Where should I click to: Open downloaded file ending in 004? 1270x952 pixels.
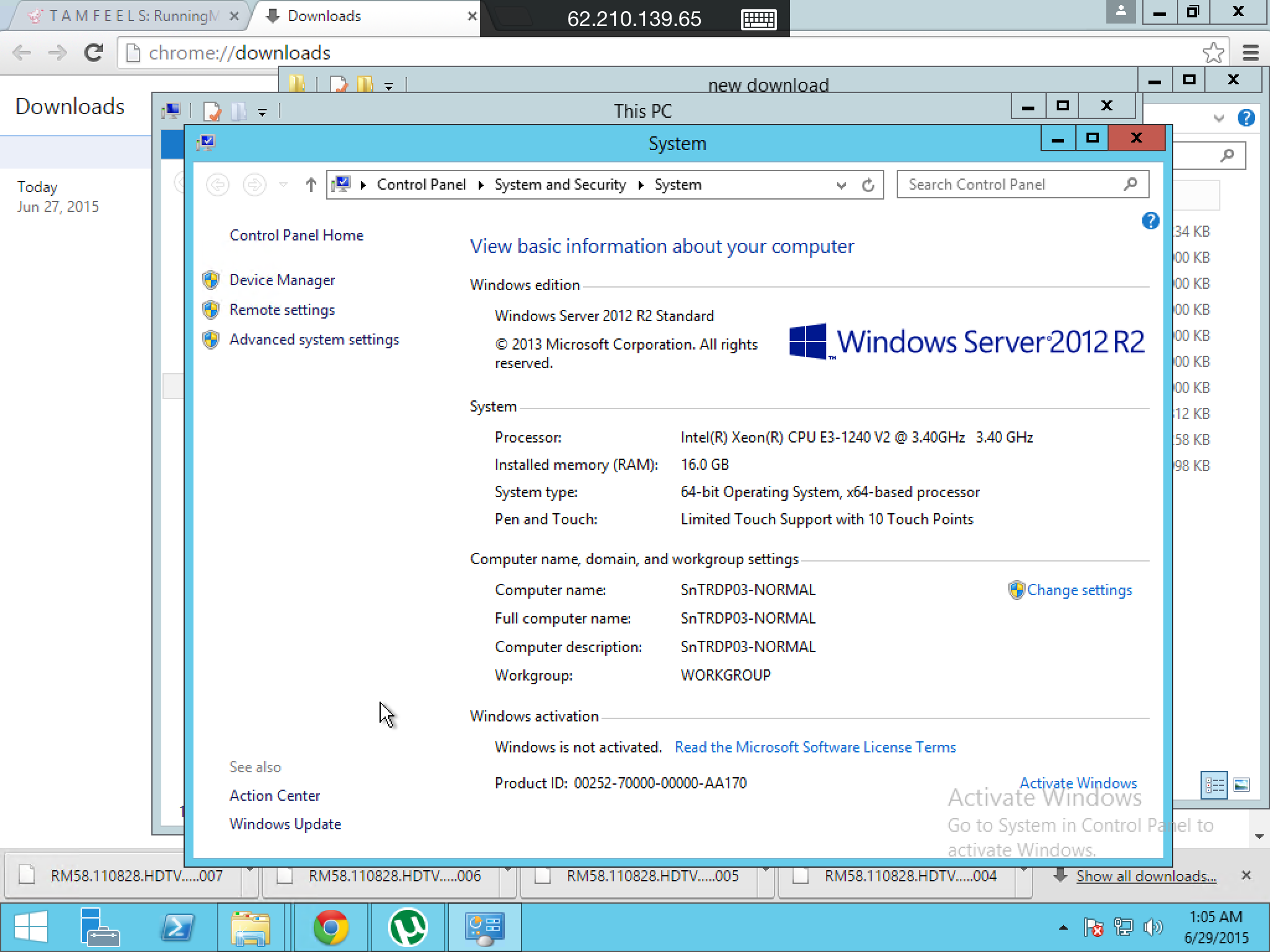pos(897,876)
